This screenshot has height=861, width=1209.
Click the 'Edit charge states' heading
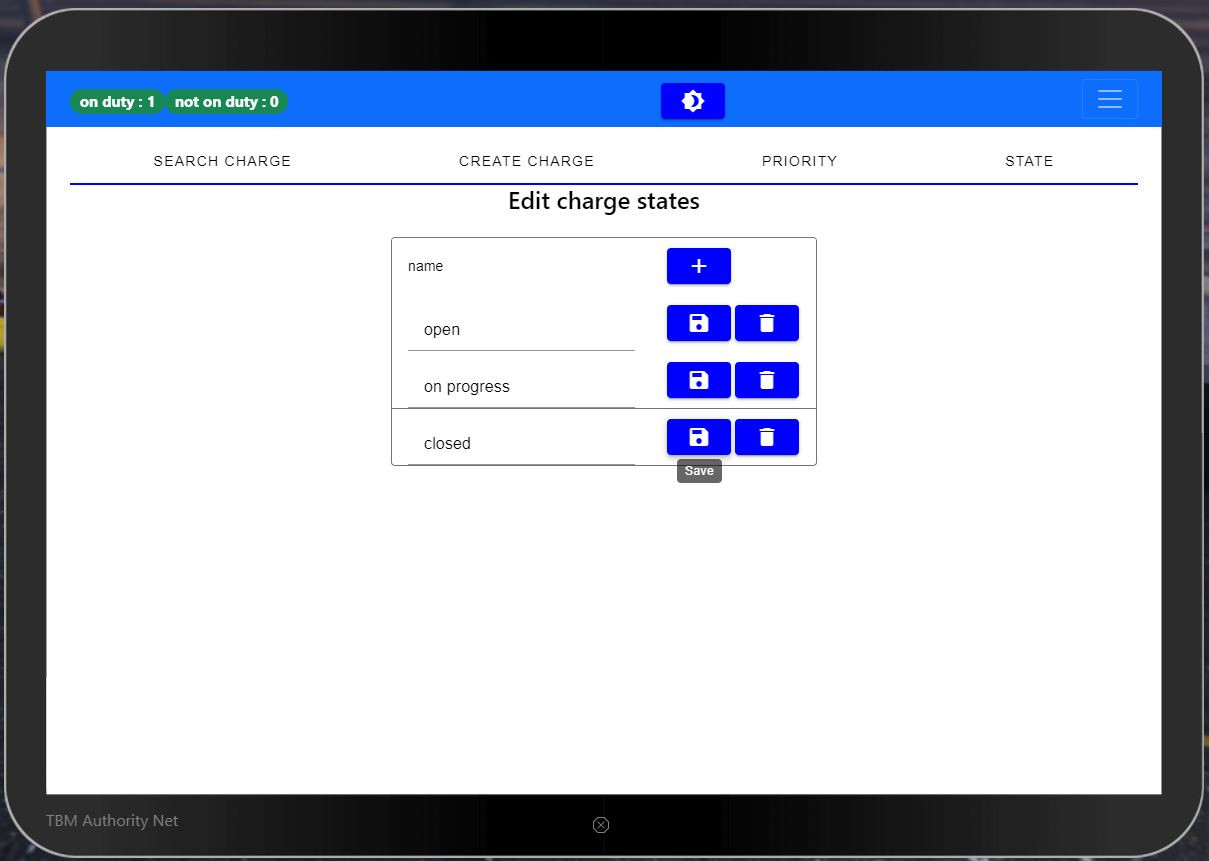604,201
